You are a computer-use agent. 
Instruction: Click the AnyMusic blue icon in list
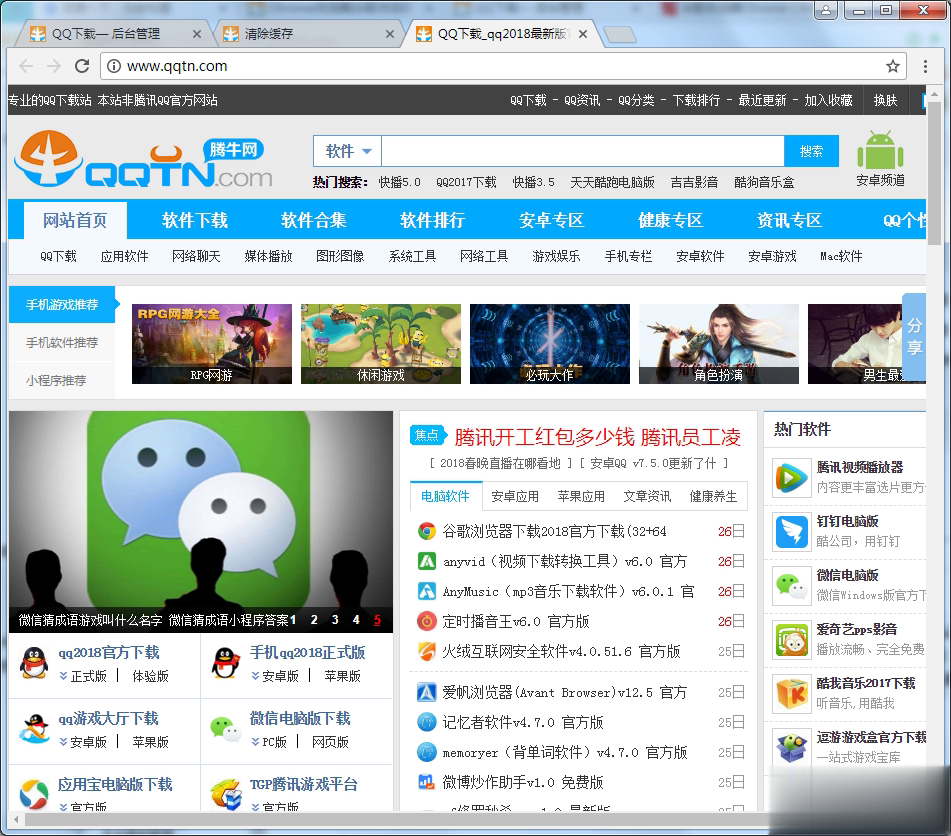click(x=427, y=591)
